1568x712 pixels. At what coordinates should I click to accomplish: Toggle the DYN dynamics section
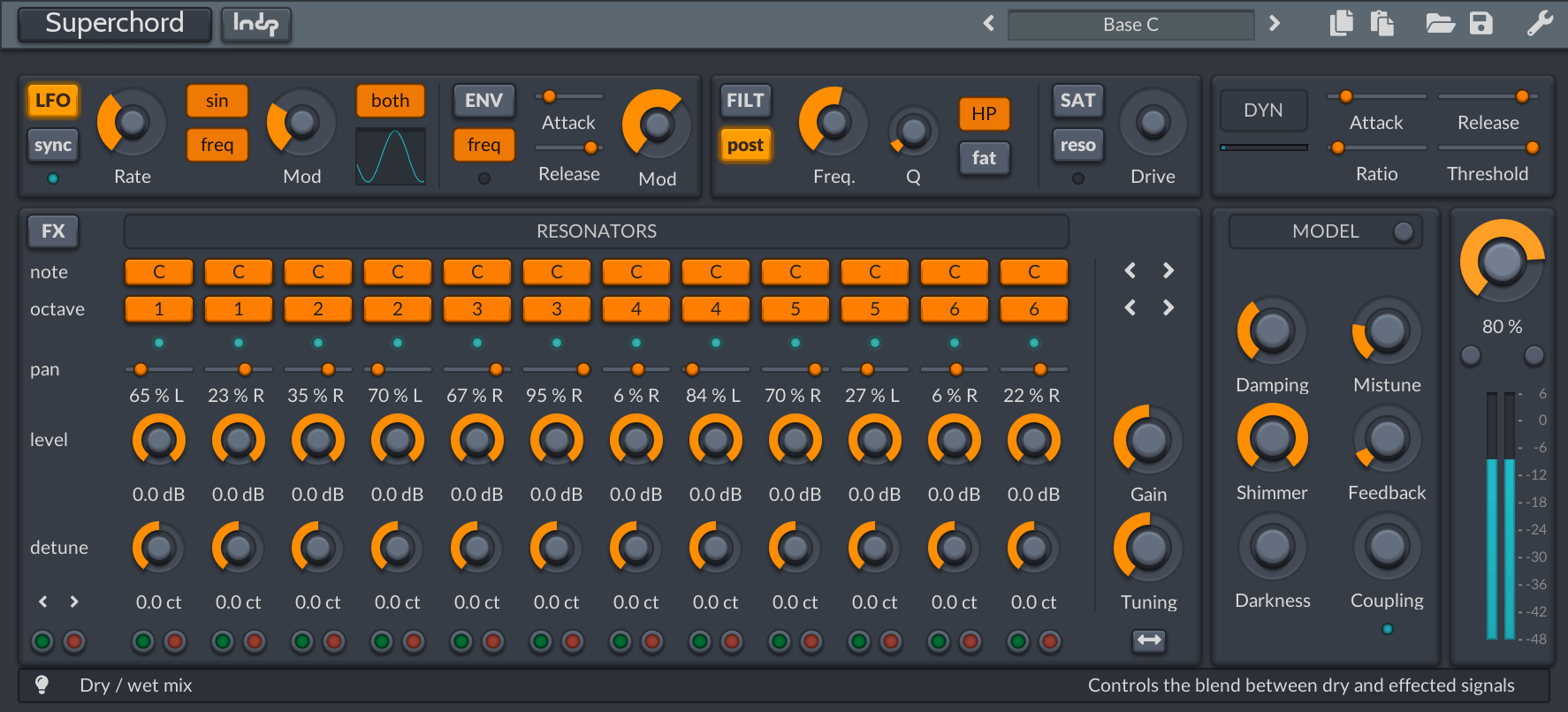[1263, 110]
